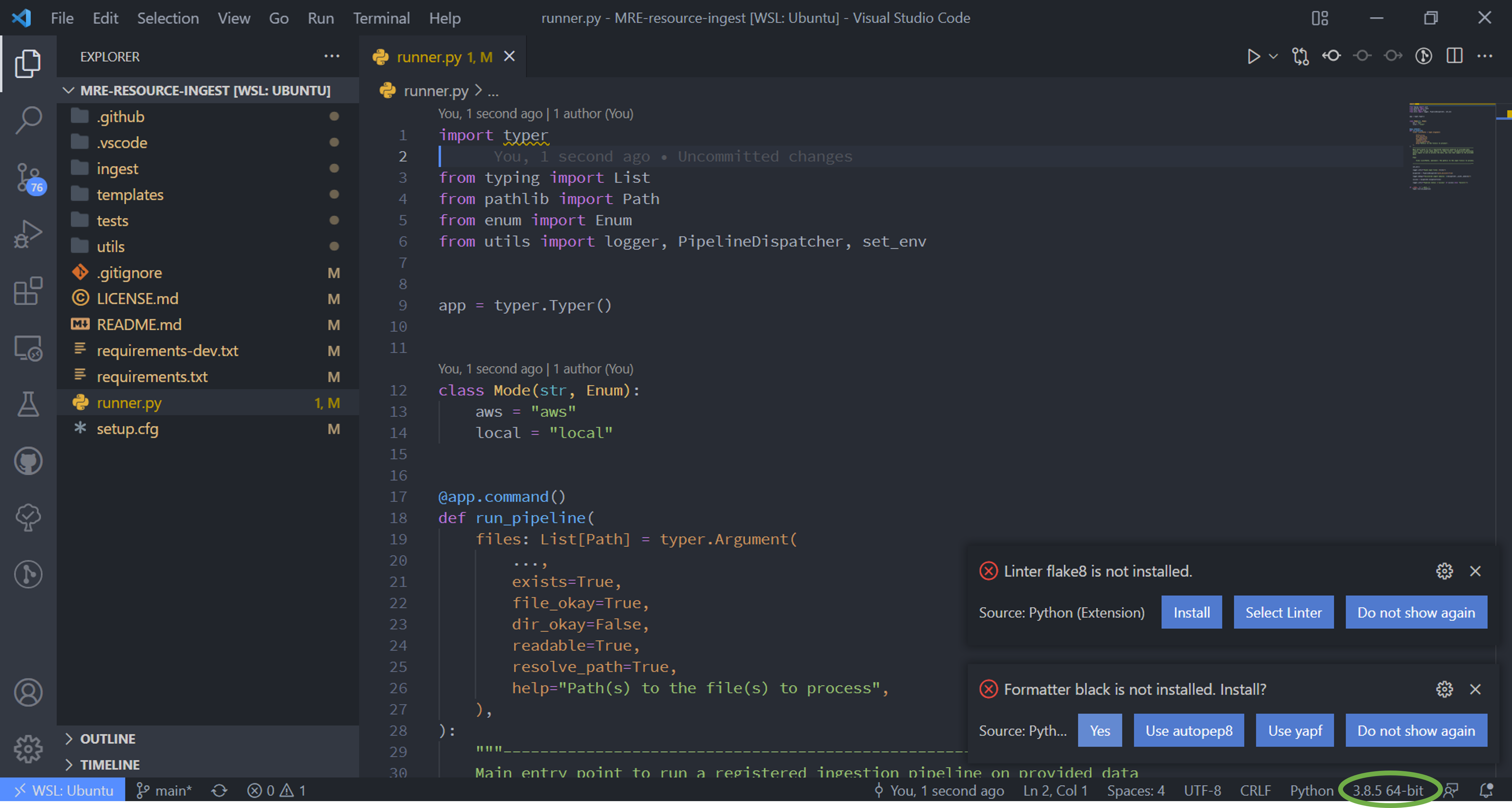Viewport: 1512px width, 808px height.
Task: Expand the ingest folder
Action: click(208, 168)
